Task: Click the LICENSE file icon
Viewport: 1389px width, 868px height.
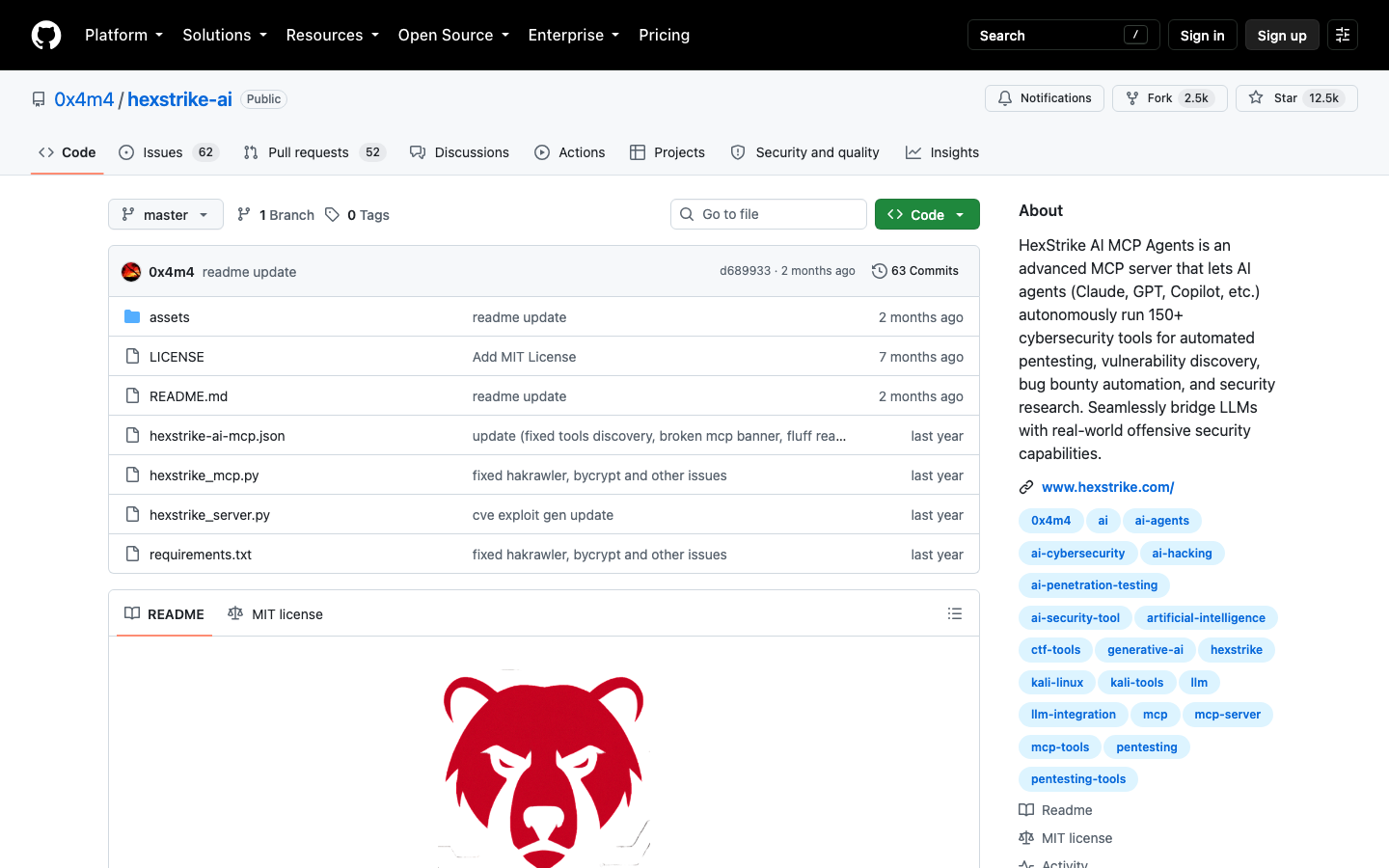Action: pos(133,356)
